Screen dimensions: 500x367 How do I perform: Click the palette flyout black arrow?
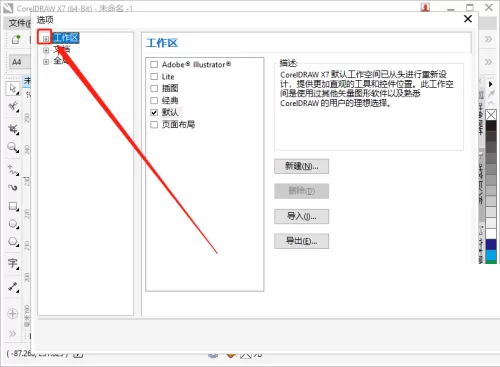(x=490, y=84)
